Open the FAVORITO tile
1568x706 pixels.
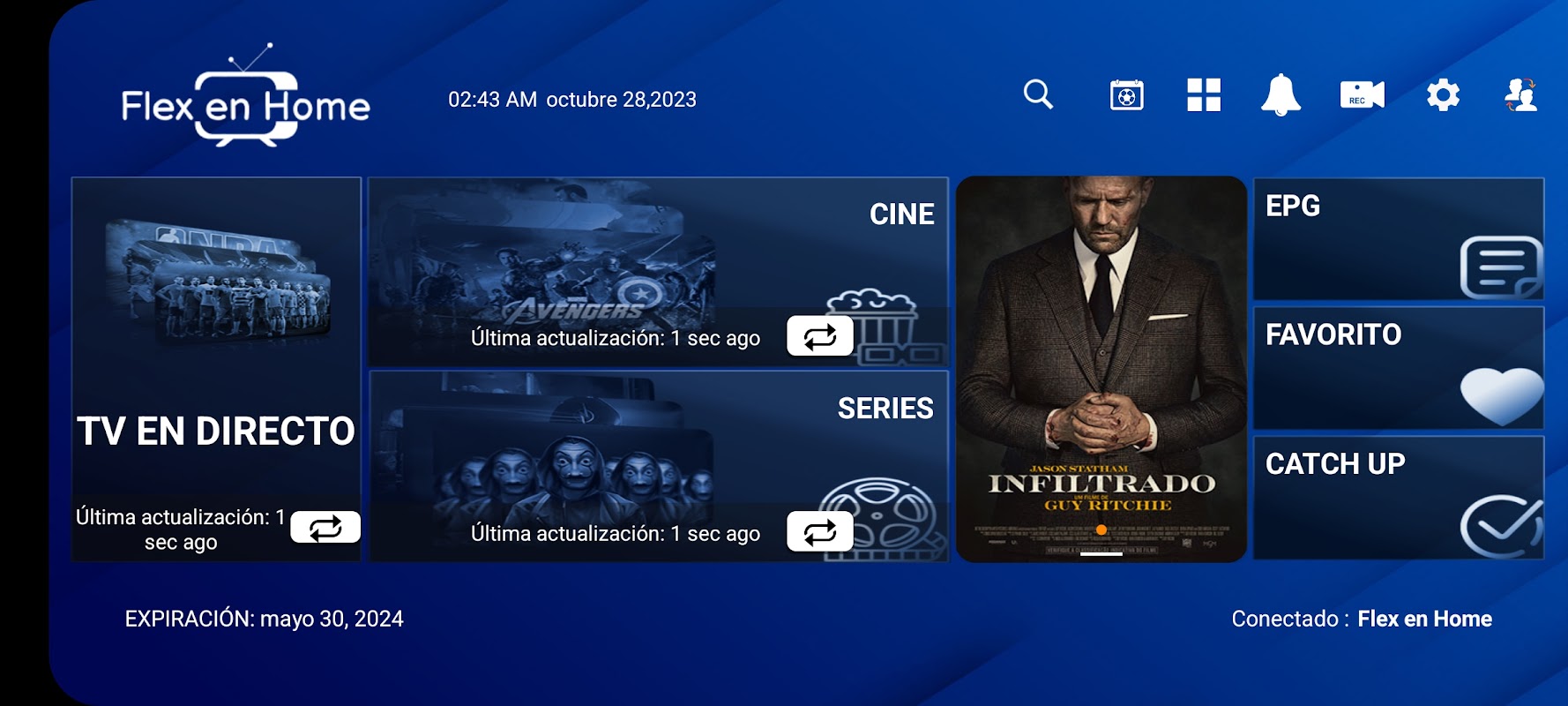[1399, 368]
